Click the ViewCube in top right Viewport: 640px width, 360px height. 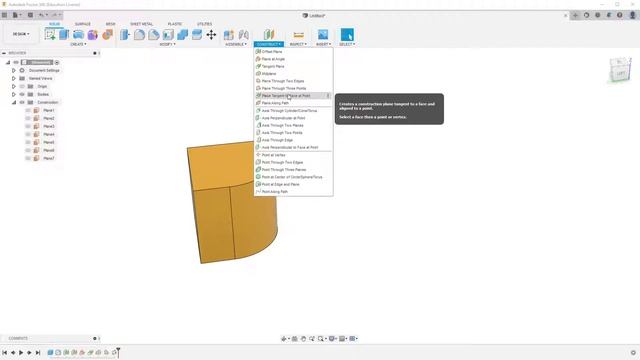[x=620, y=70]
